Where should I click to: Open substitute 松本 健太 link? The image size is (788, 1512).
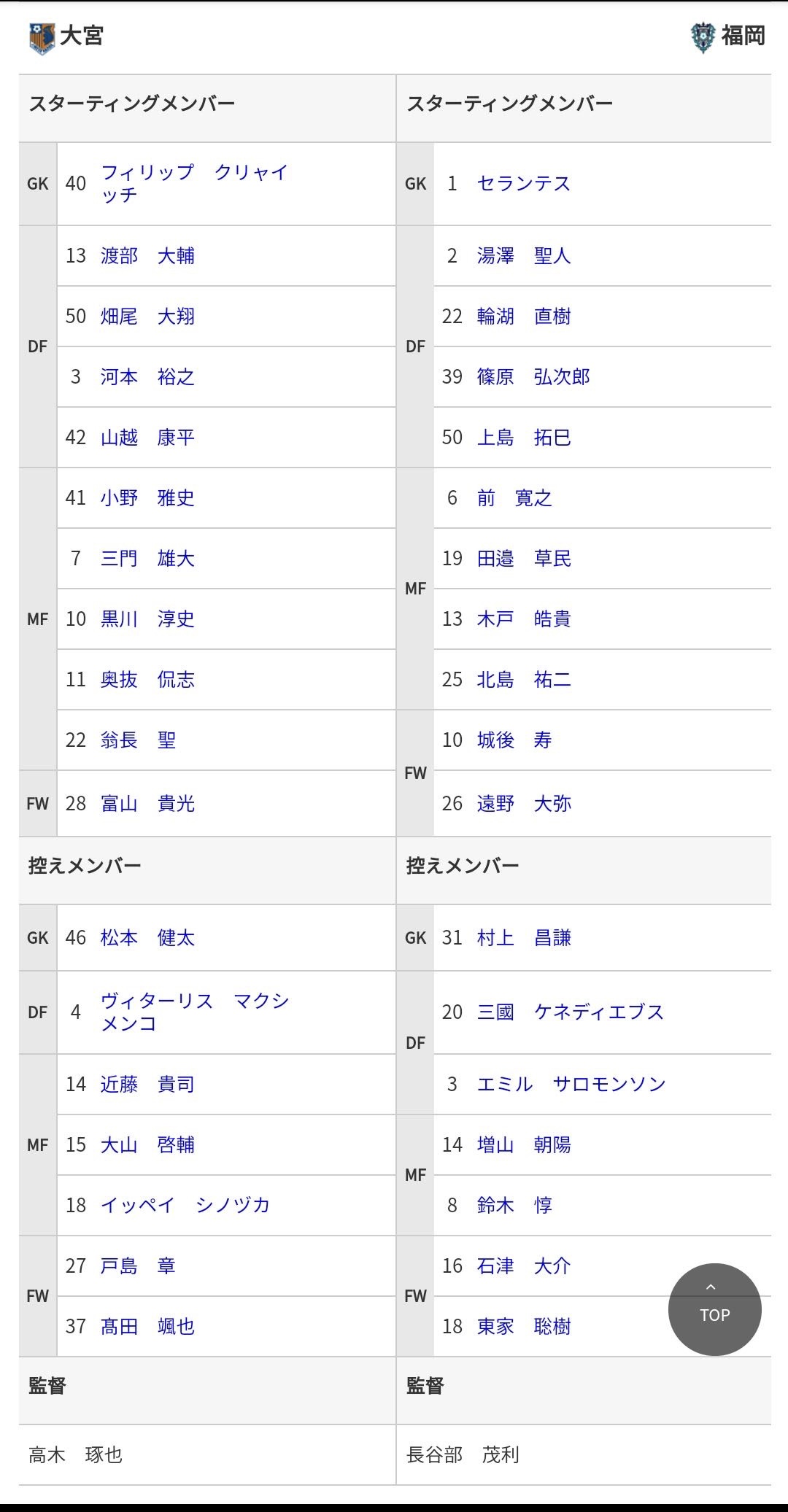coord(148,938)
